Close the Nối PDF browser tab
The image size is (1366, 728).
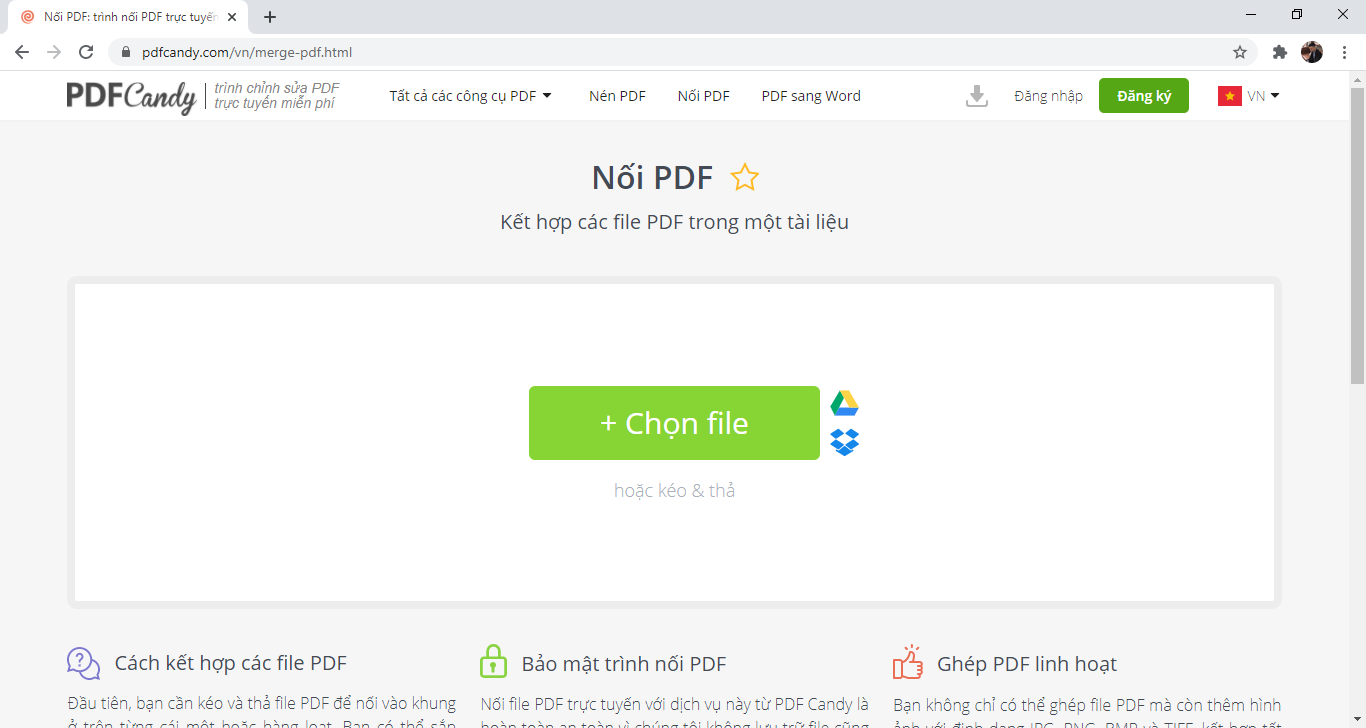tap(232, 17)
